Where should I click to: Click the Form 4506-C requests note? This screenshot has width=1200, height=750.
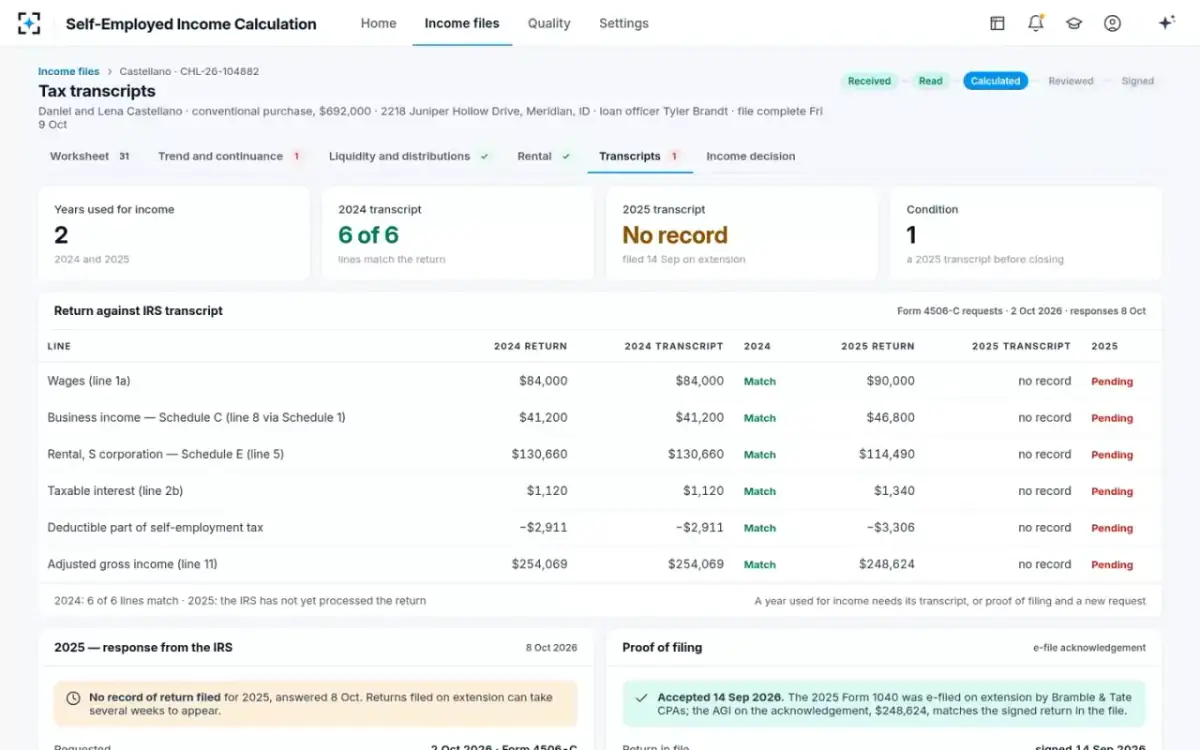1021,311
